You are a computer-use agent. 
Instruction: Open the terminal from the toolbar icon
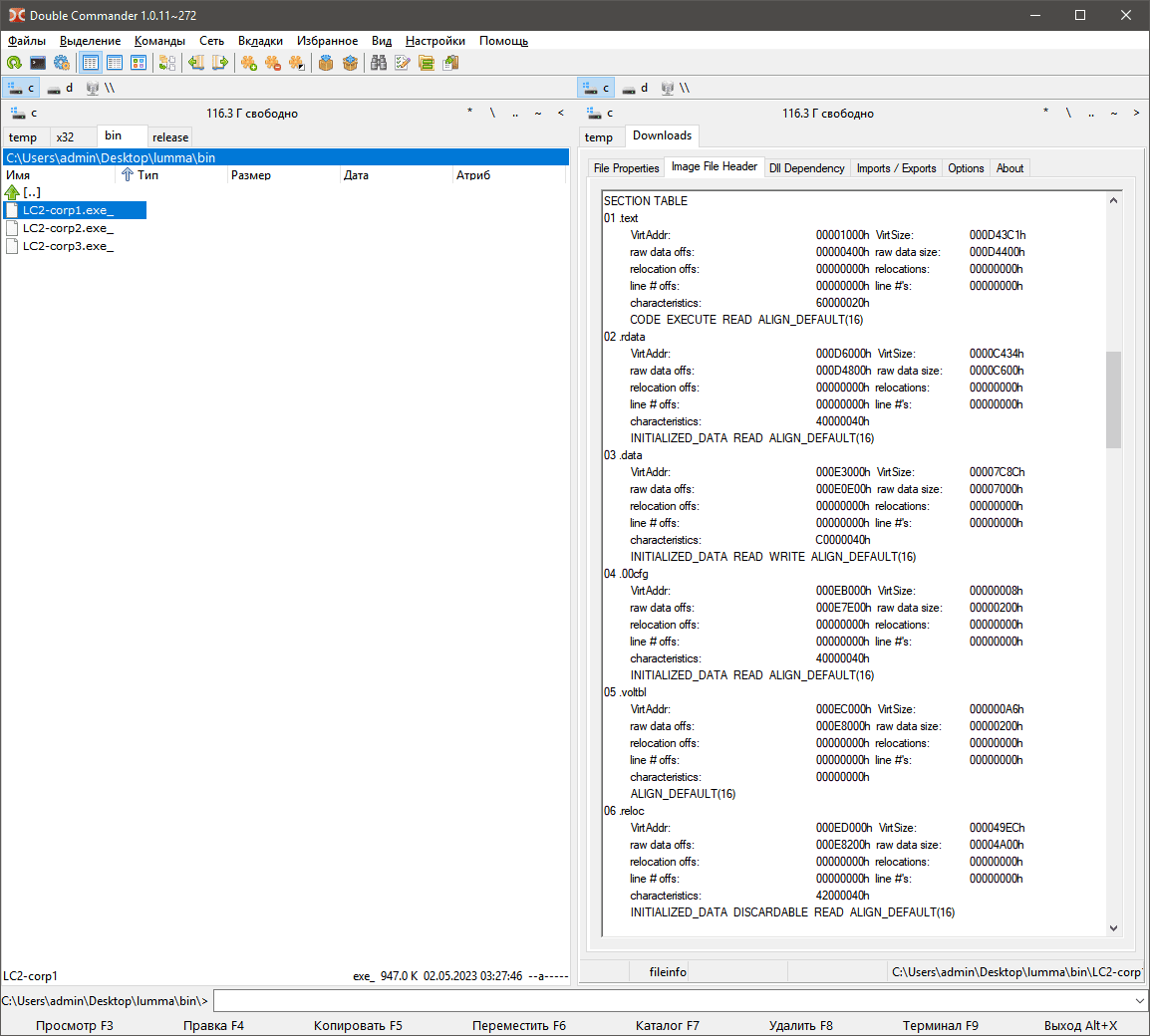pos(38,63)
